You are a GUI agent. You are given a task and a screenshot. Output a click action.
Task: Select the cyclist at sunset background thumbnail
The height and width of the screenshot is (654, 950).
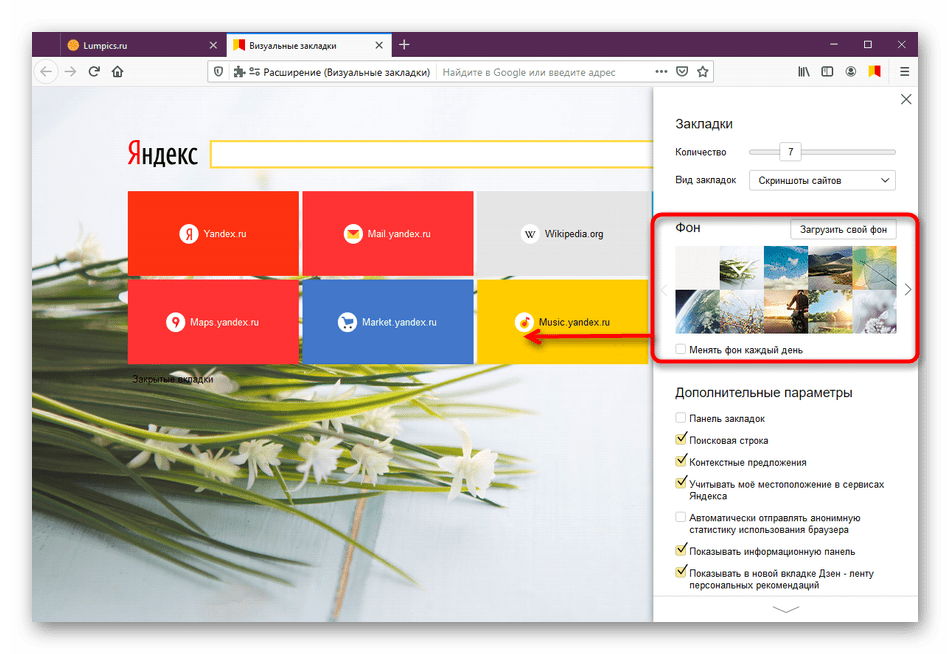[x=786, y=312]
